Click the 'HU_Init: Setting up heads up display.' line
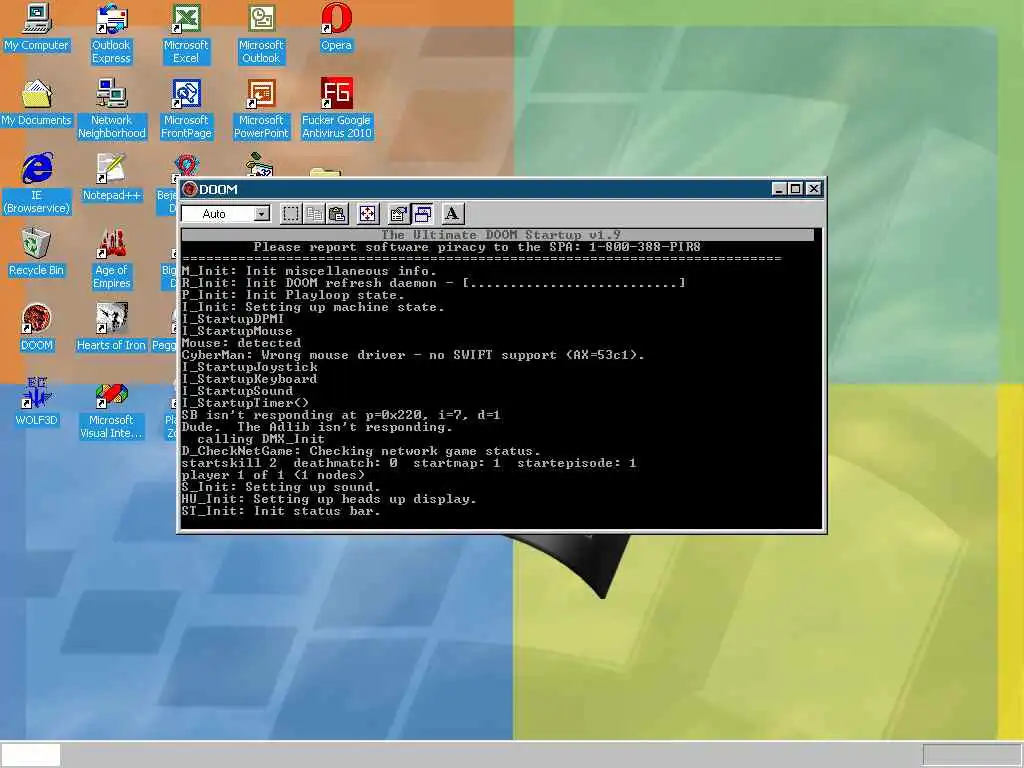This screenshot has height=768, width=1024. click(x=329, y=499)
